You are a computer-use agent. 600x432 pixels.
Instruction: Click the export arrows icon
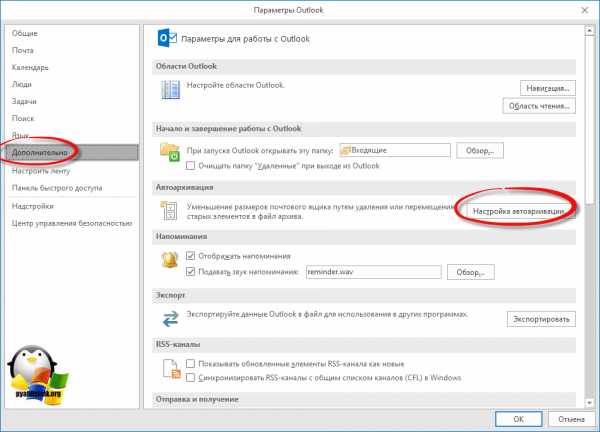pyautogui.click(x=170, y=319)
